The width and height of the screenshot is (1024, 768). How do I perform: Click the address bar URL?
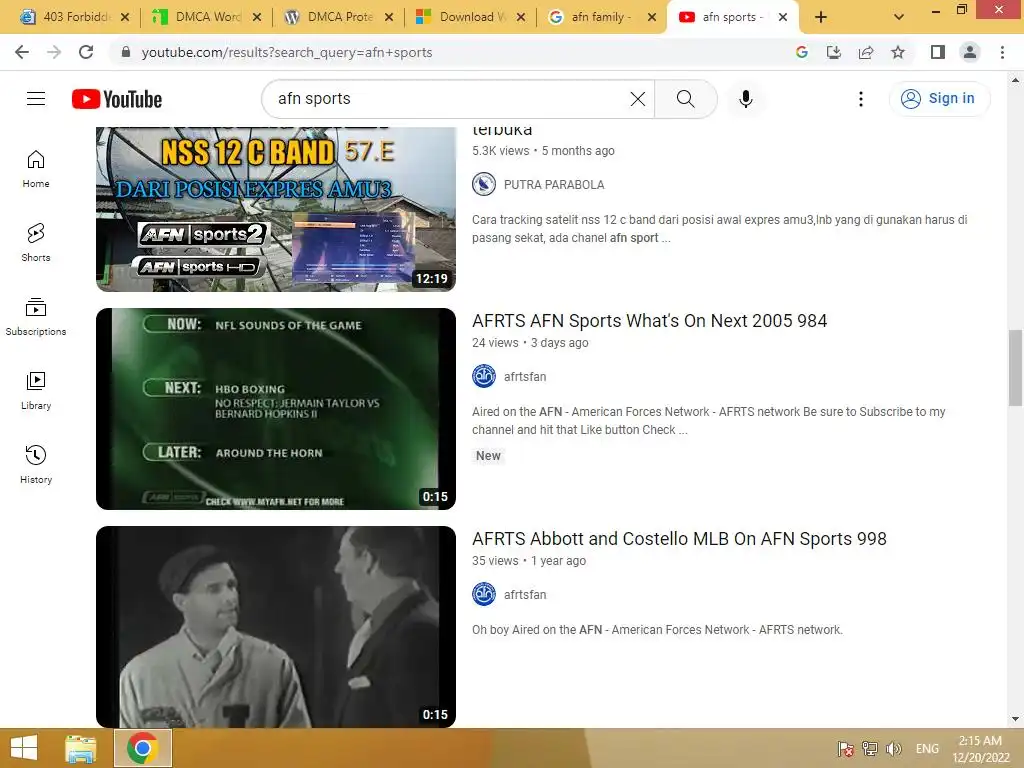[287, 52]
